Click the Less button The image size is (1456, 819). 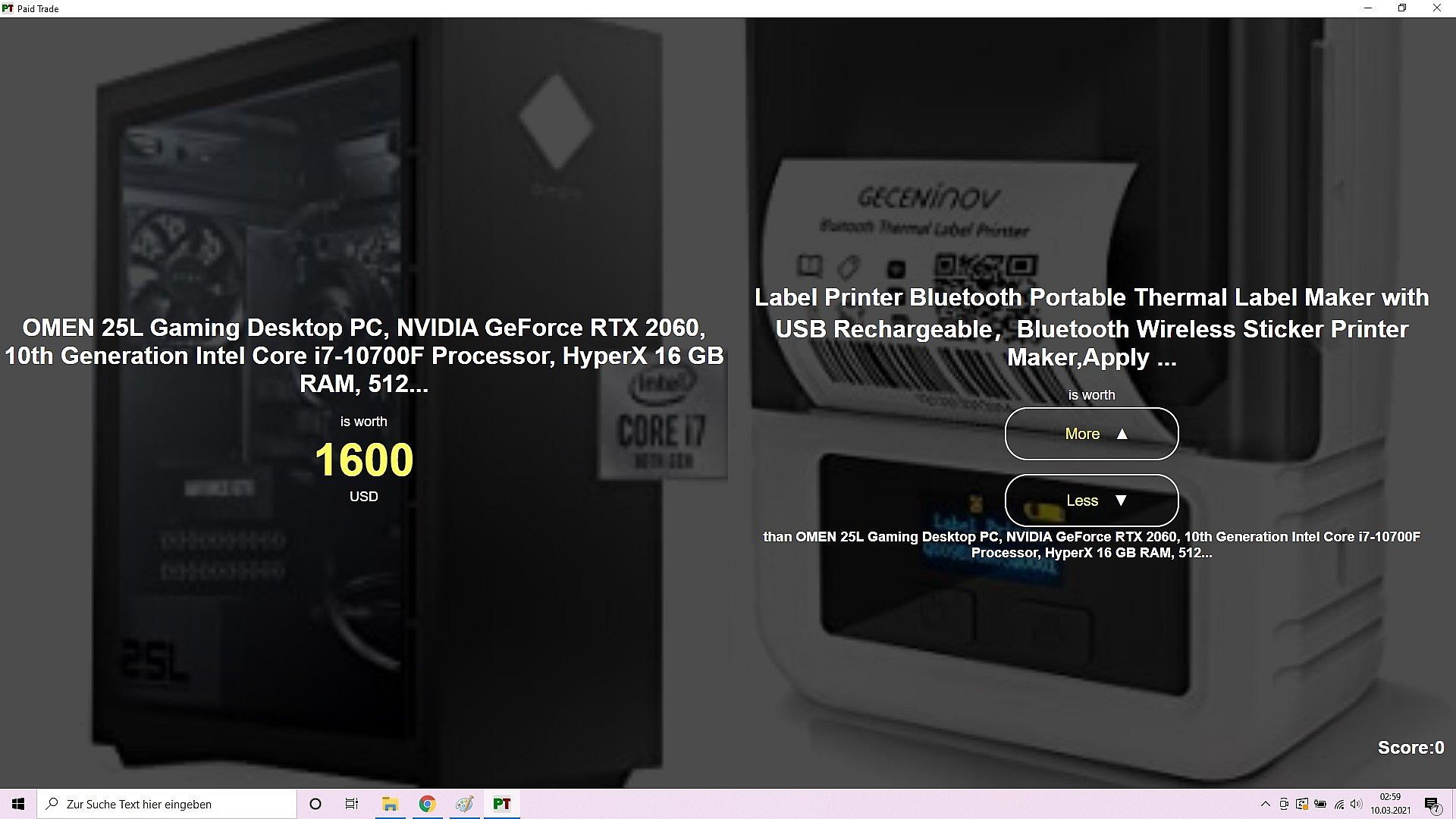click(x=1091, y=500)
